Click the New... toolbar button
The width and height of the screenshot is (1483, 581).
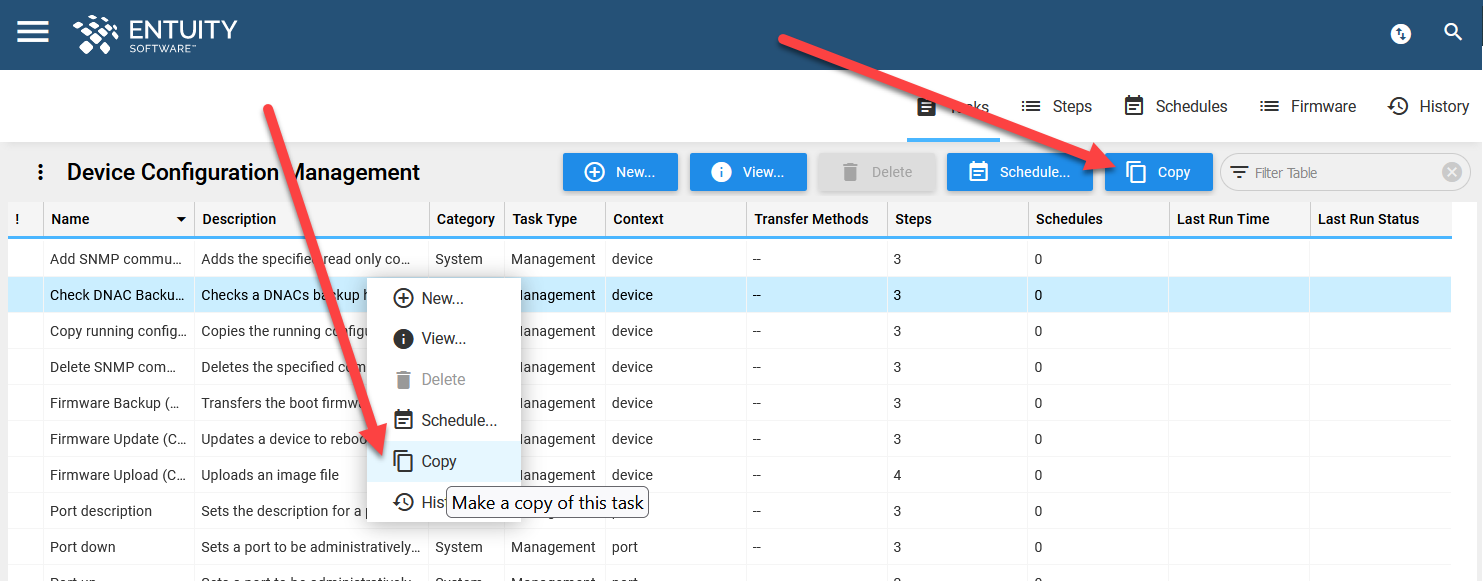point(620,172)
